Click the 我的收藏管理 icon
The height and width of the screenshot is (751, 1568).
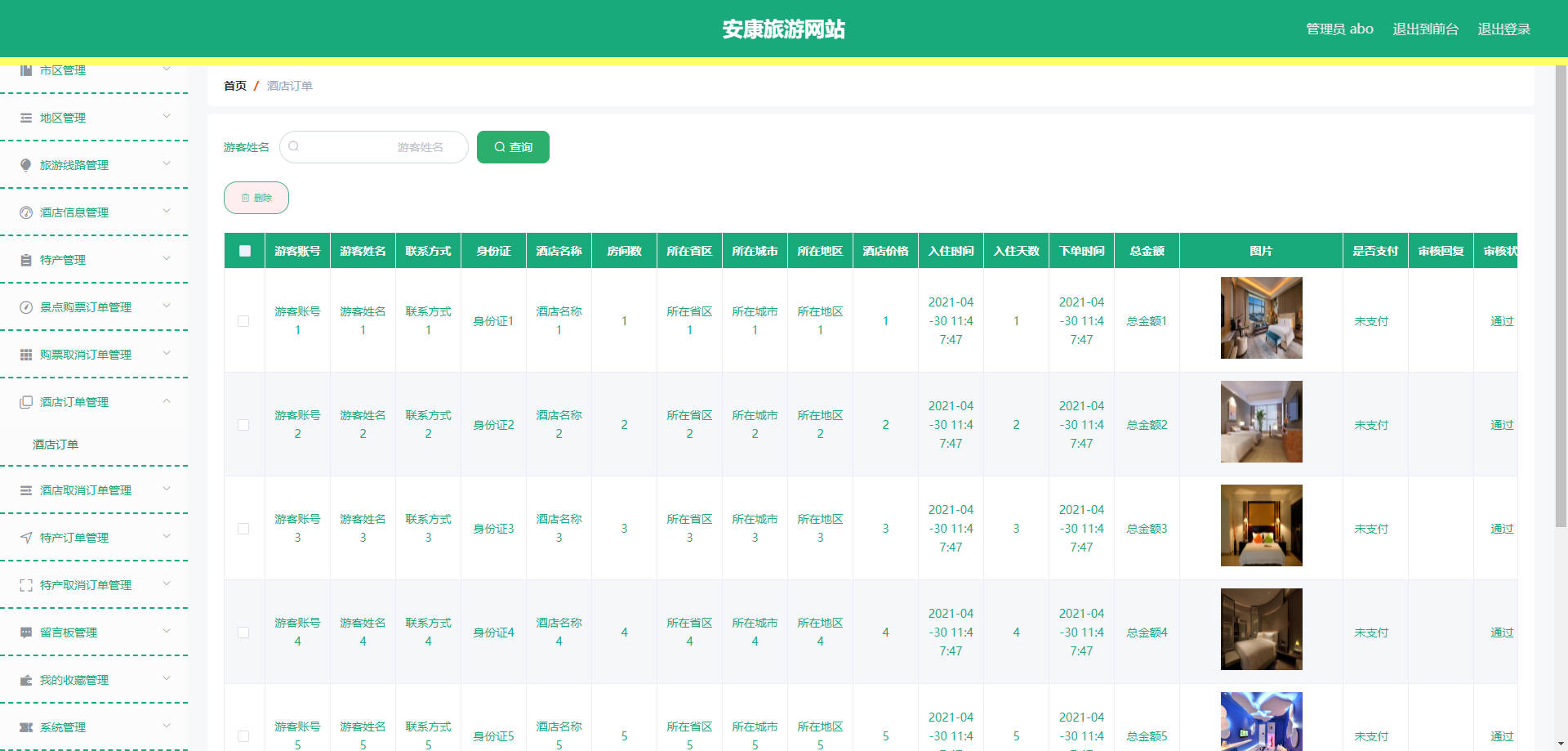(x=26, y=680)
